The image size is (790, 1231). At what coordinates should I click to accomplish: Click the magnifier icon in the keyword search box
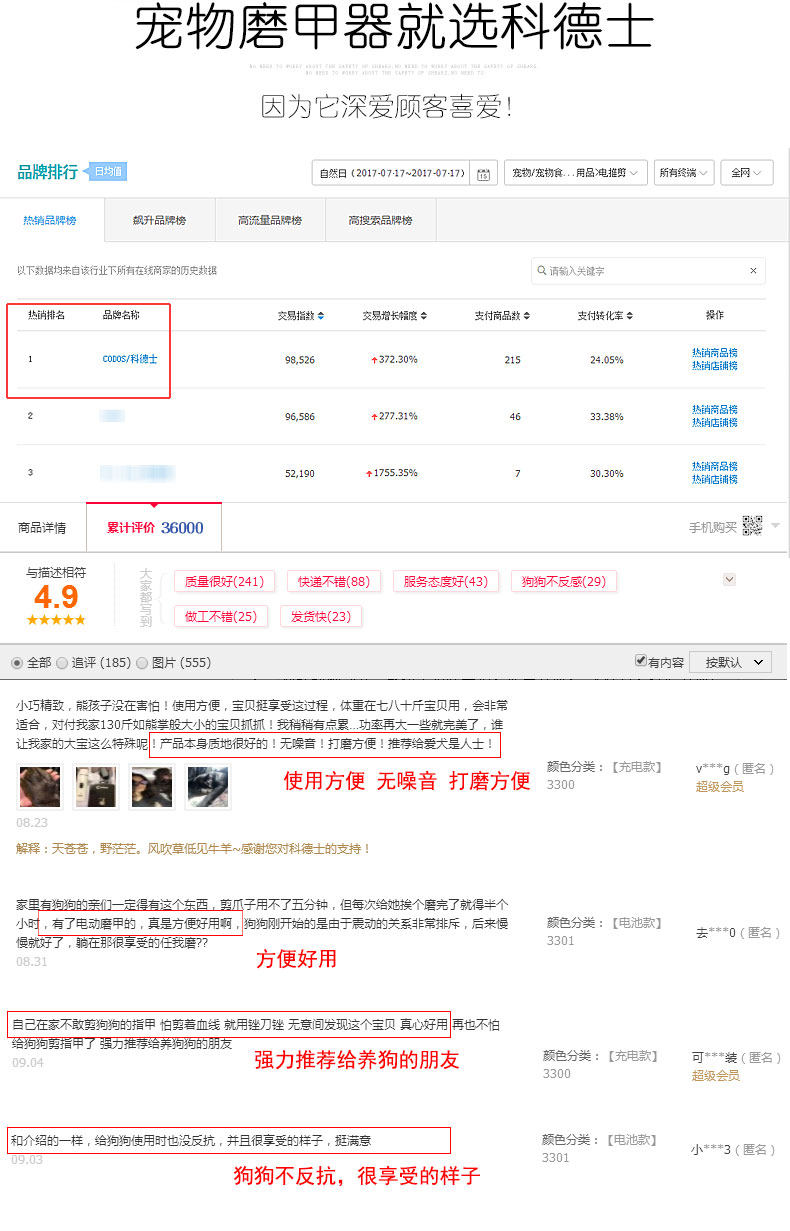pos(542,271)
